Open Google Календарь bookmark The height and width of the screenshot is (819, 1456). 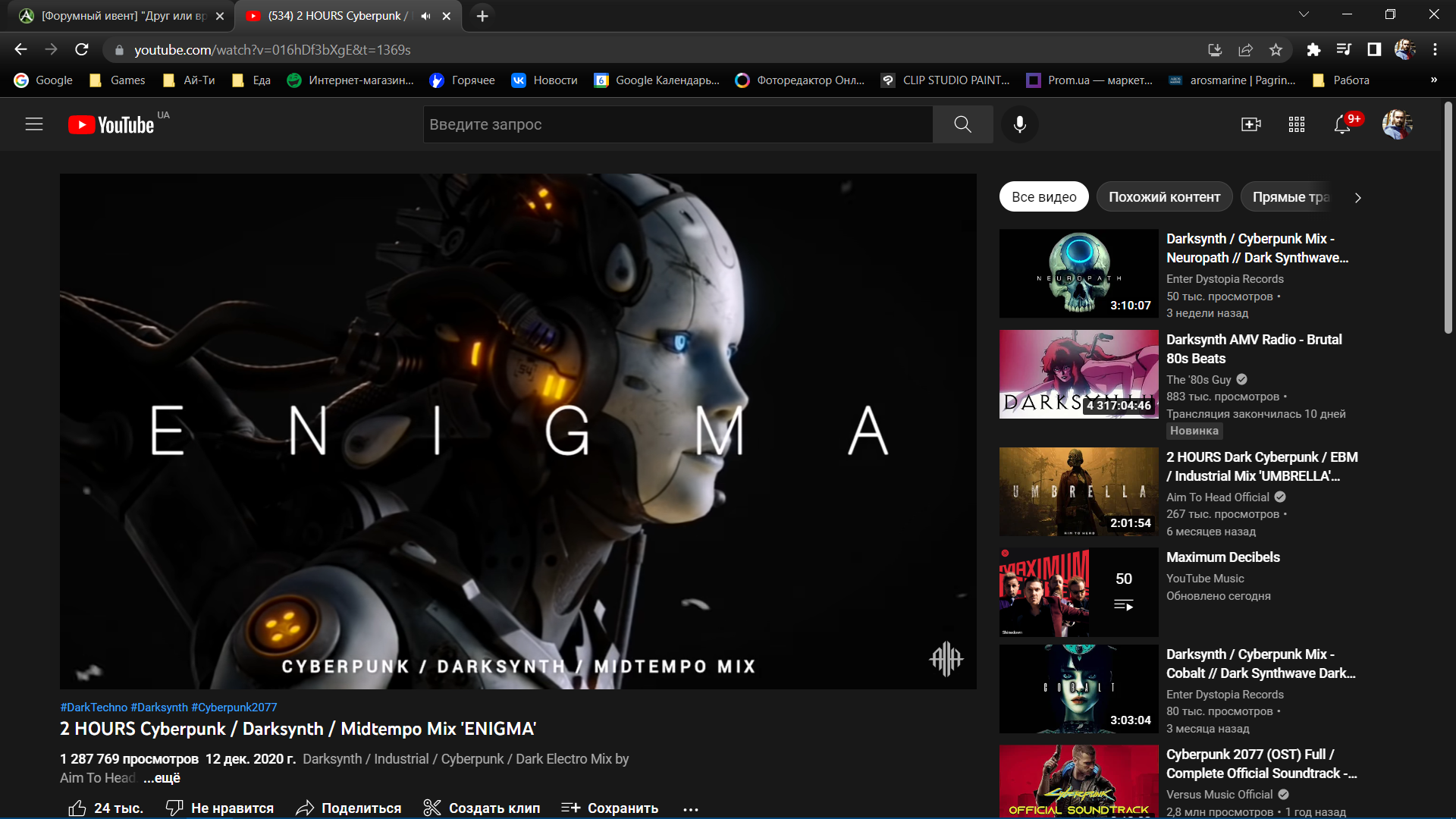(657, 80)
